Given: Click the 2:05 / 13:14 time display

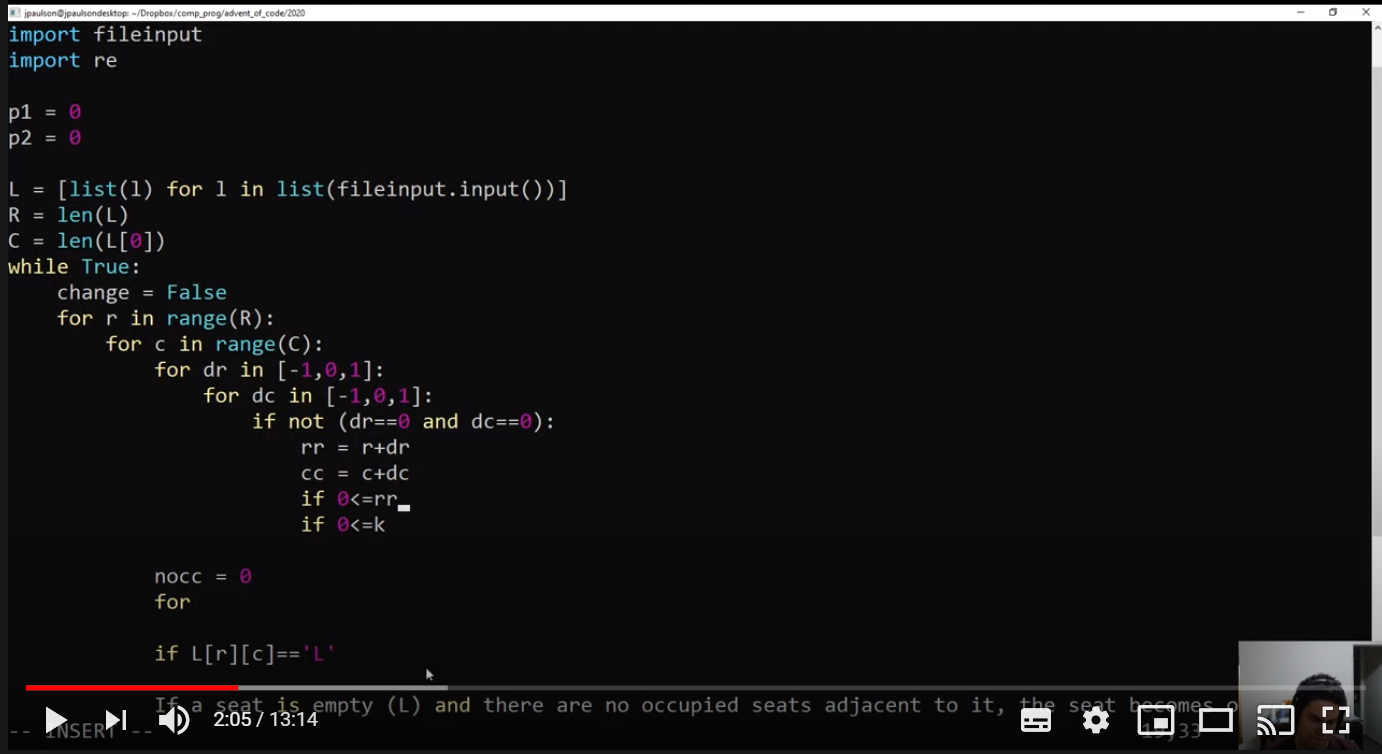Looking at the screenshot, I should coord(265,720).
